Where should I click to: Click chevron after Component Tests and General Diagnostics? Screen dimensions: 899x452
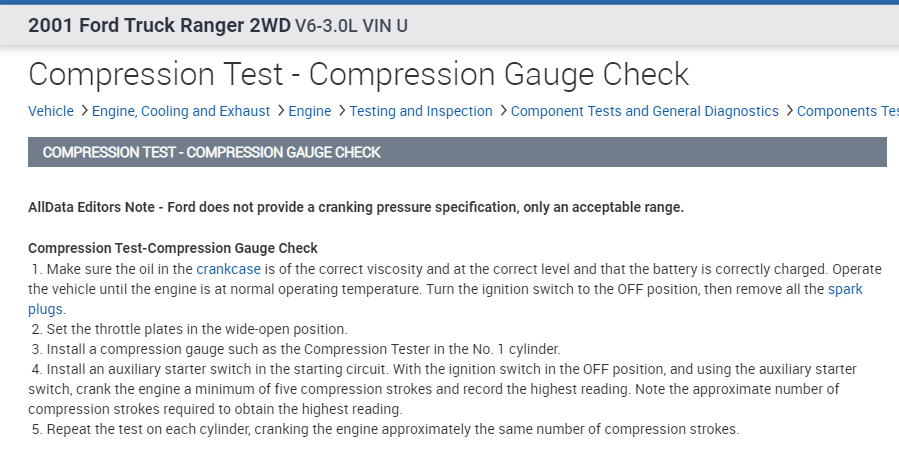788,111
